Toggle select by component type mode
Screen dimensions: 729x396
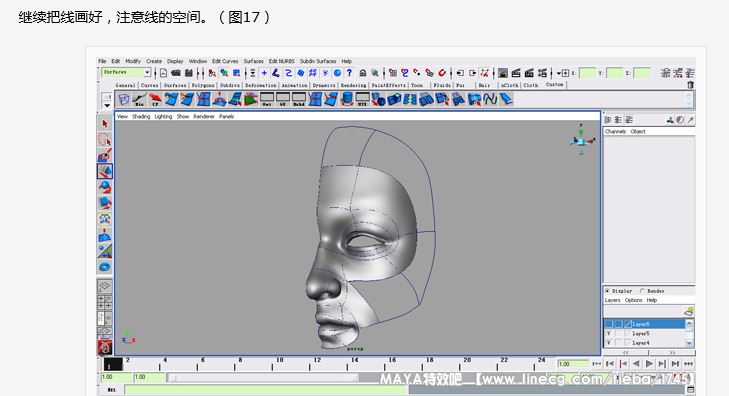point(237,73)
